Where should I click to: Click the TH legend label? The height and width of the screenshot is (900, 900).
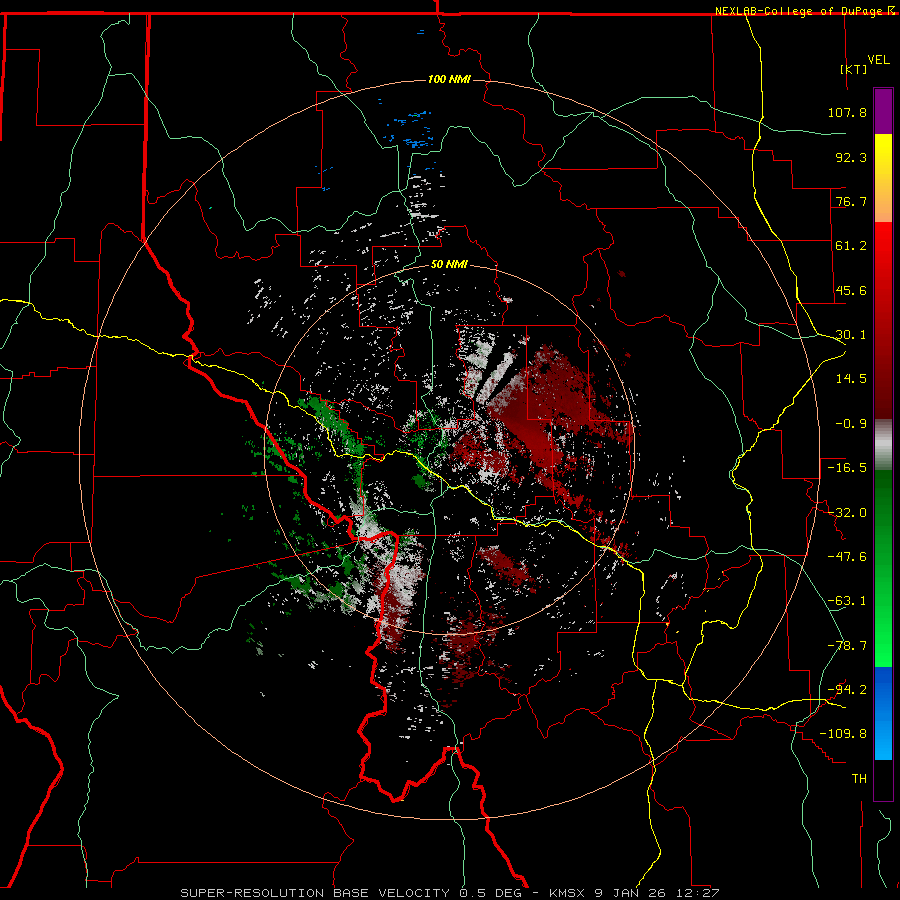(x=859, y=779)
